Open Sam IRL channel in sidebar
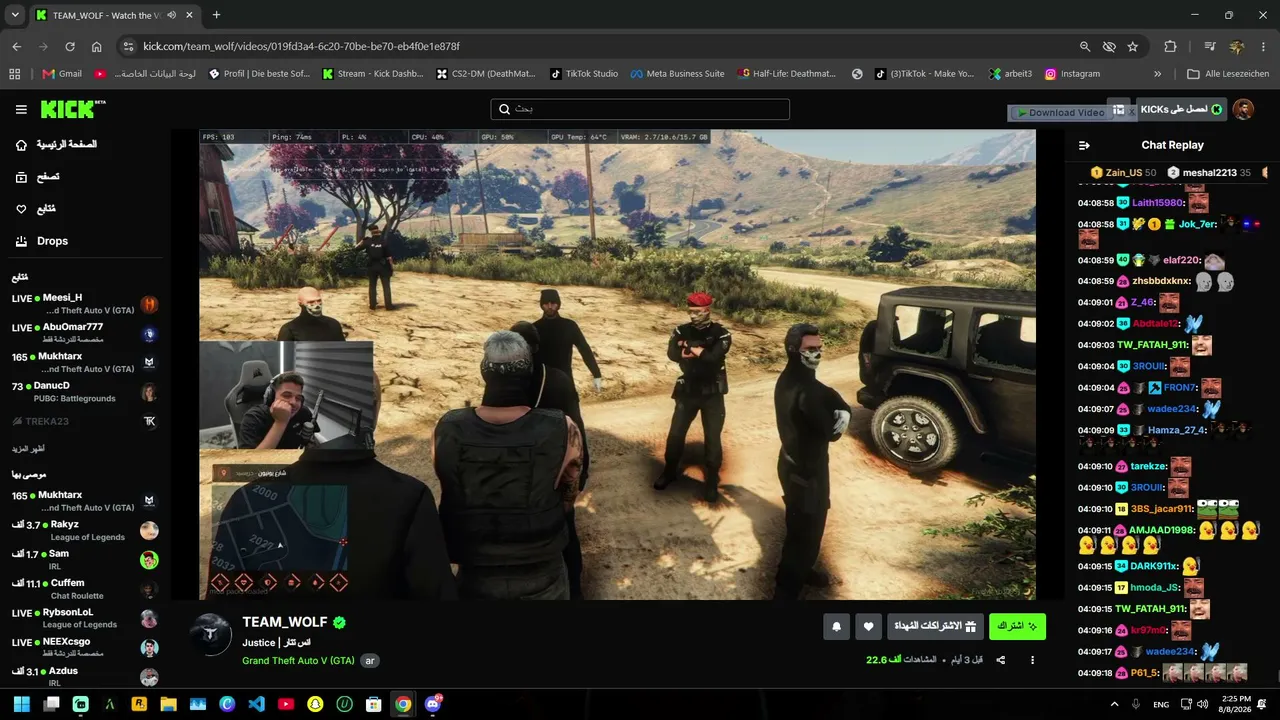This screenshot has height=720, width=1280. point(85,560)
